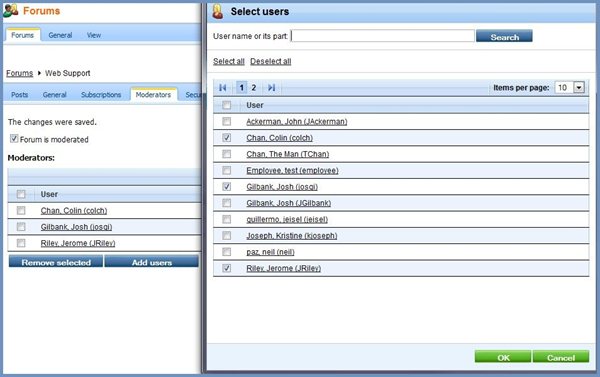Check the guillermo, jeisel checkbox
This screenshot has height=377, width=600.
point(227,219)
